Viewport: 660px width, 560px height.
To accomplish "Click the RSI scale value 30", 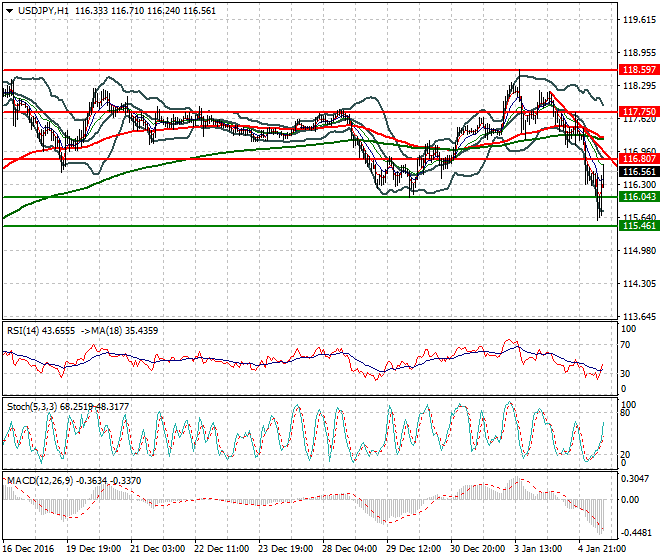I will click(x=625, y=373).
